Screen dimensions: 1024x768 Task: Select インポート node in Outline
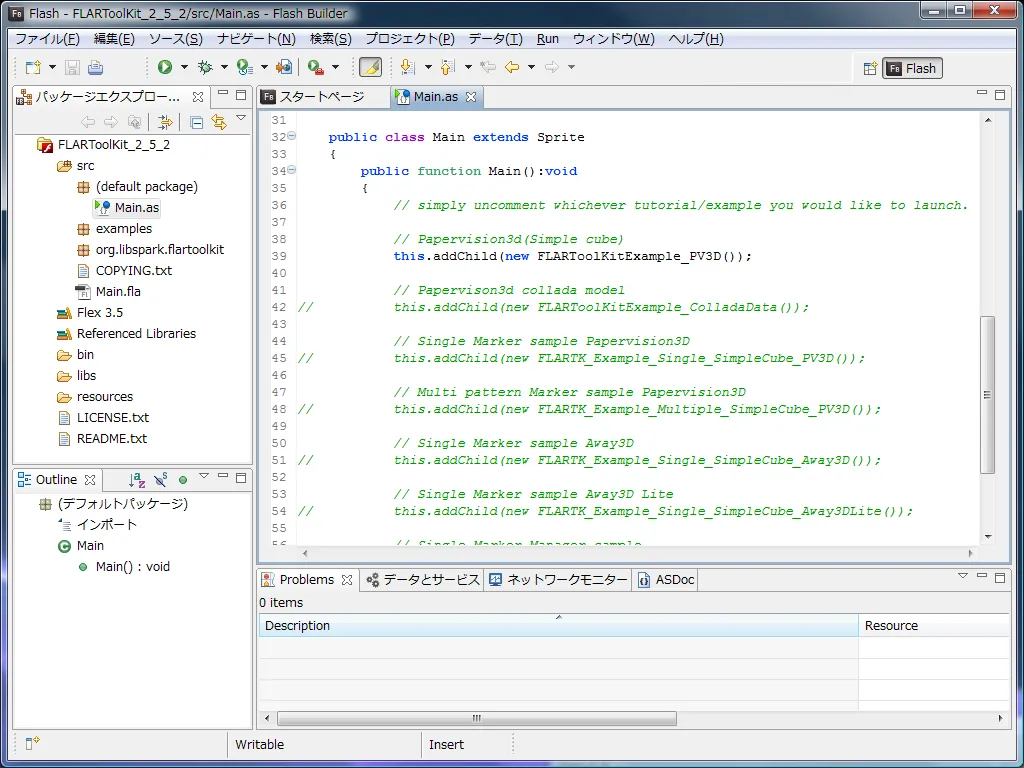(107, 525)
